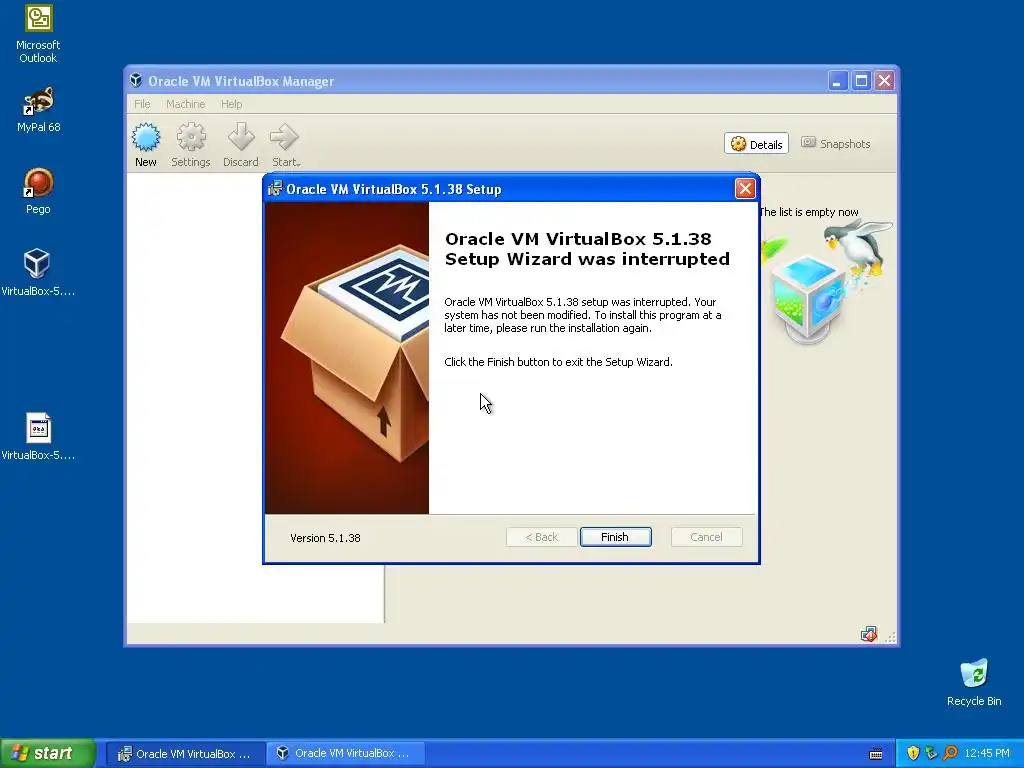Click Finish to exit the Setup Wizard
The width and height of the screenshot is (1024, 768).
coord(615,537)
